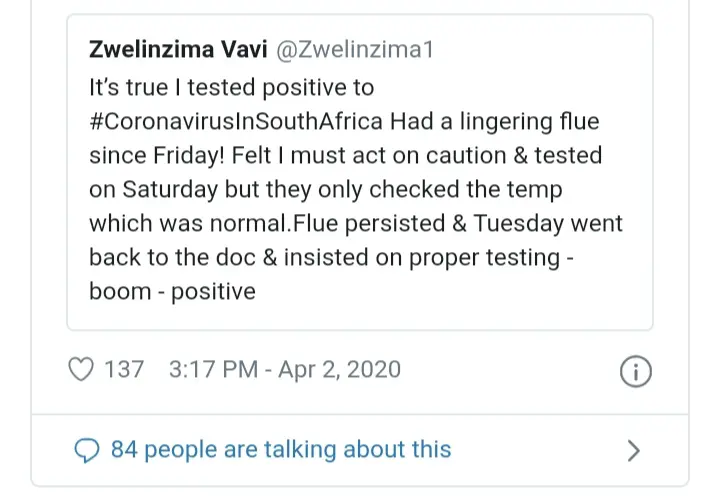Image resolution: width=720 pixels, height=496 pixels.
Task: Open the '84 people are talking about this' link
Action: coord(281,449)
